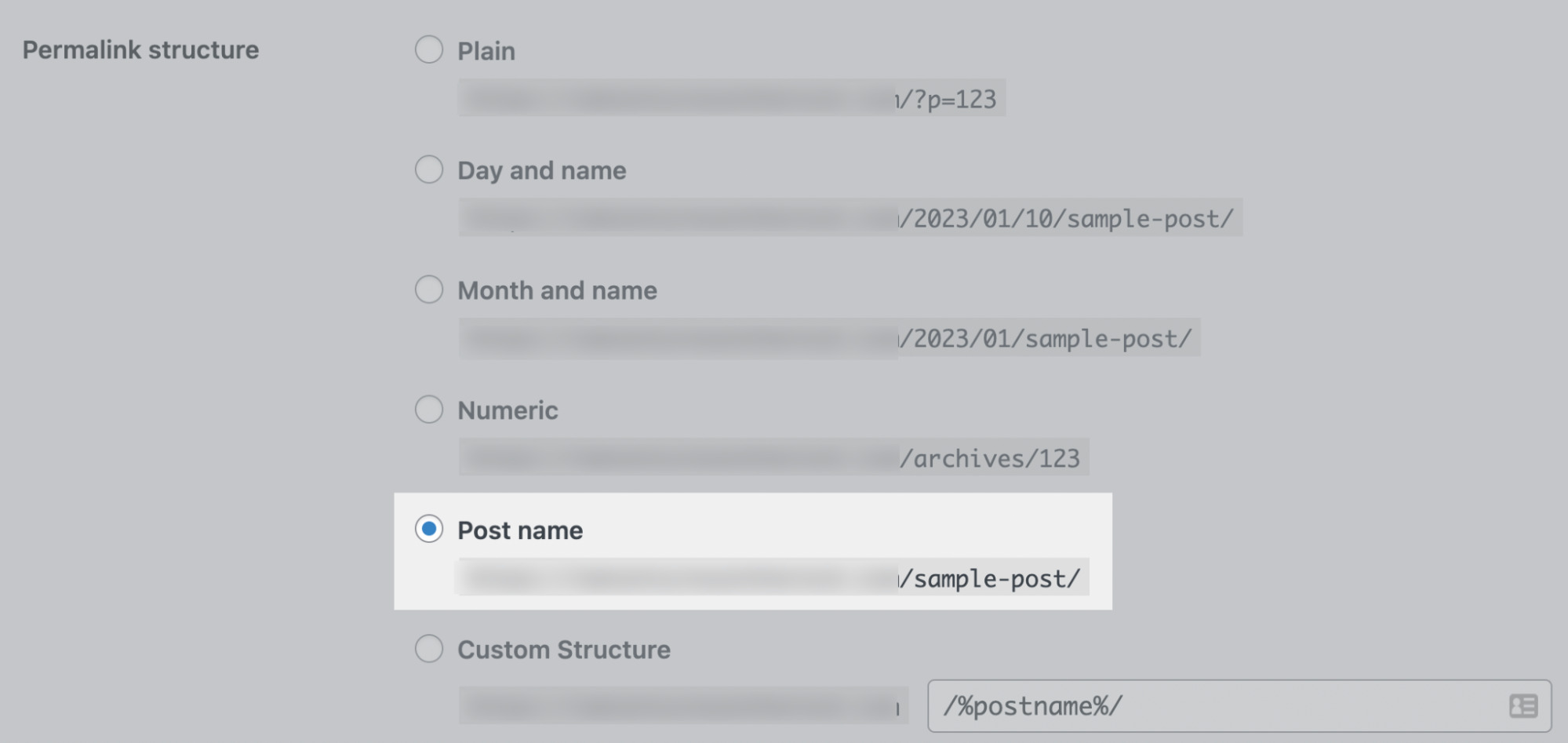Click the Day and name label text
The width and height of the screenshot is (1568, 743).
pyautogui.click(x=541, y=170)
